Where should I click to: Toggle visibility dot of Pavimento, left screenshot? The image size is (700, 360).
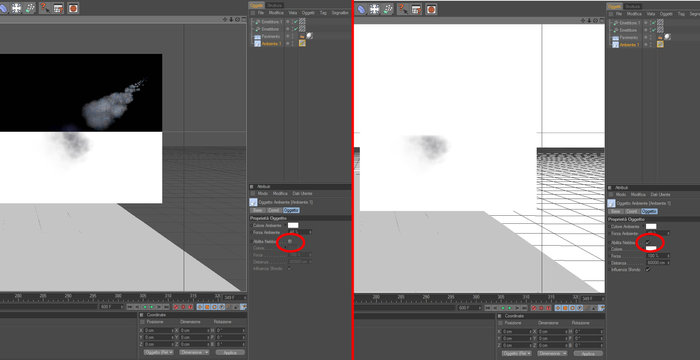click(x=288, y=36)
